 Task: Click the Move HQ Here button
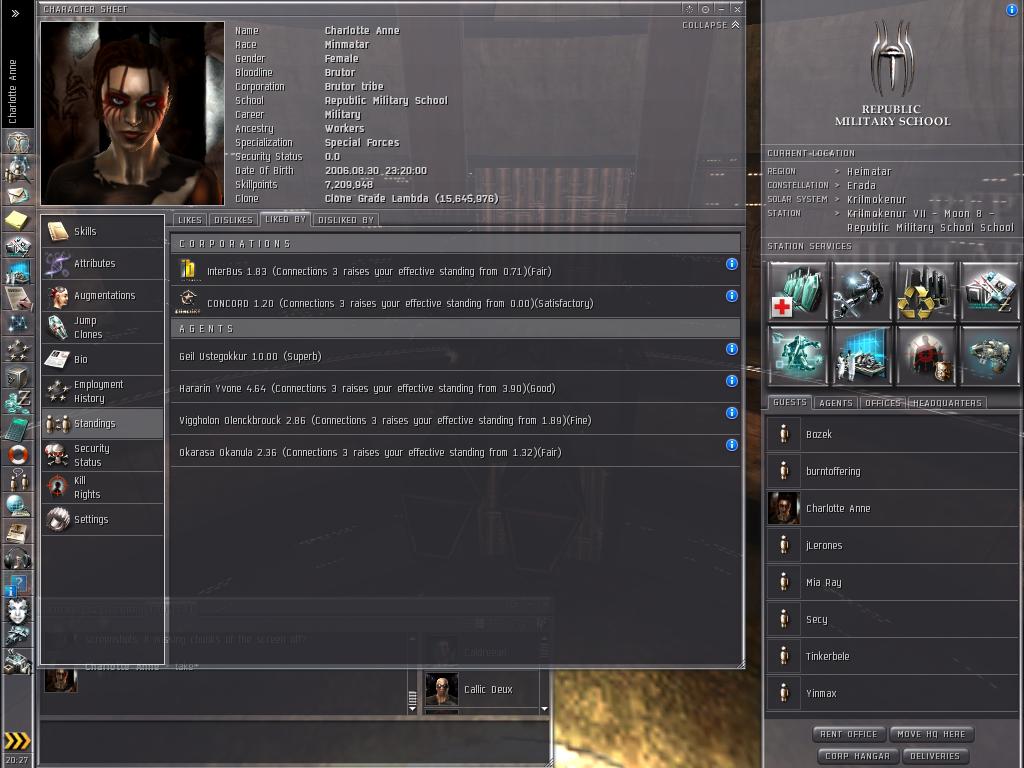[x=931, y=734]
